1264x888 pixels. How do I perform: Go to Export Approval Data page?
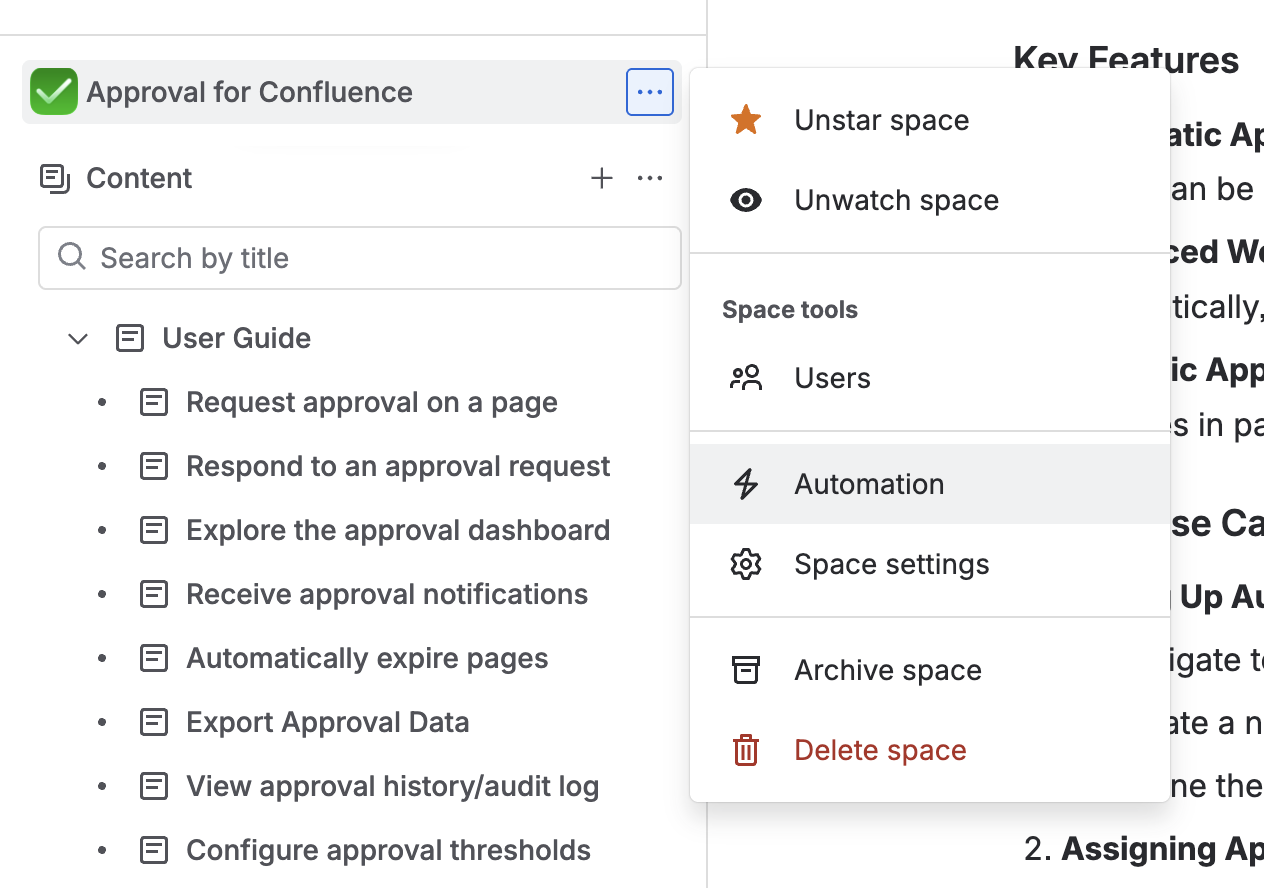[327, 722]
